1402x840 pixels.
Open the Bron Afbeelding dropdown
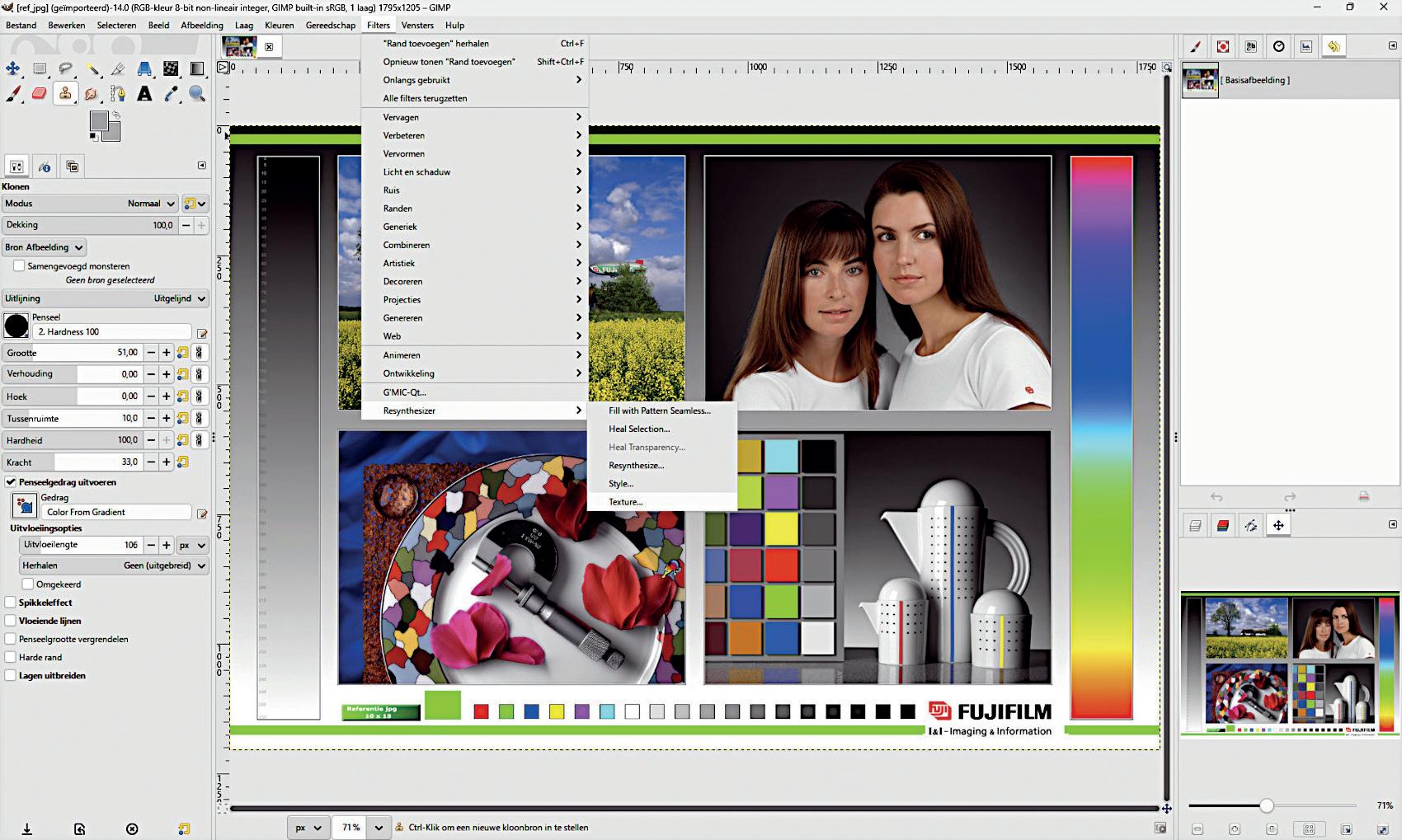[45, 247]
